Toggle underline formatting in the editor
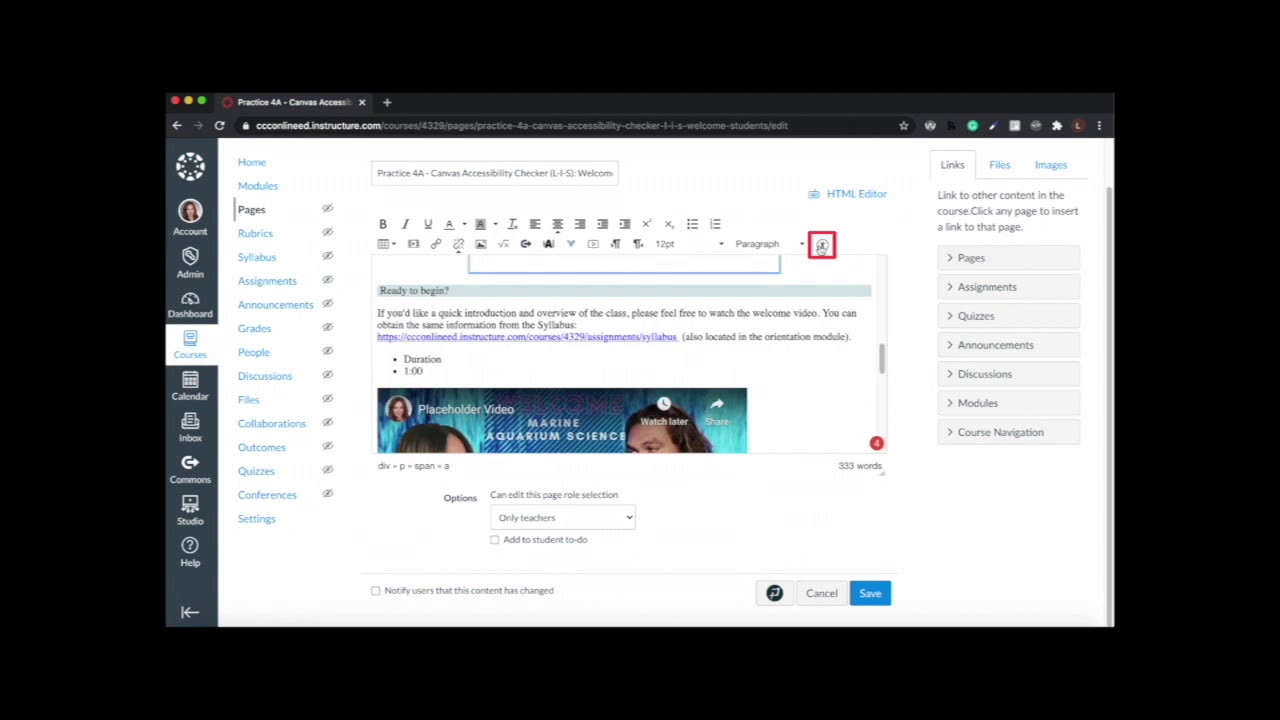Image resolution: width=1280 pixels, height=720 pixels. [428, 224]
